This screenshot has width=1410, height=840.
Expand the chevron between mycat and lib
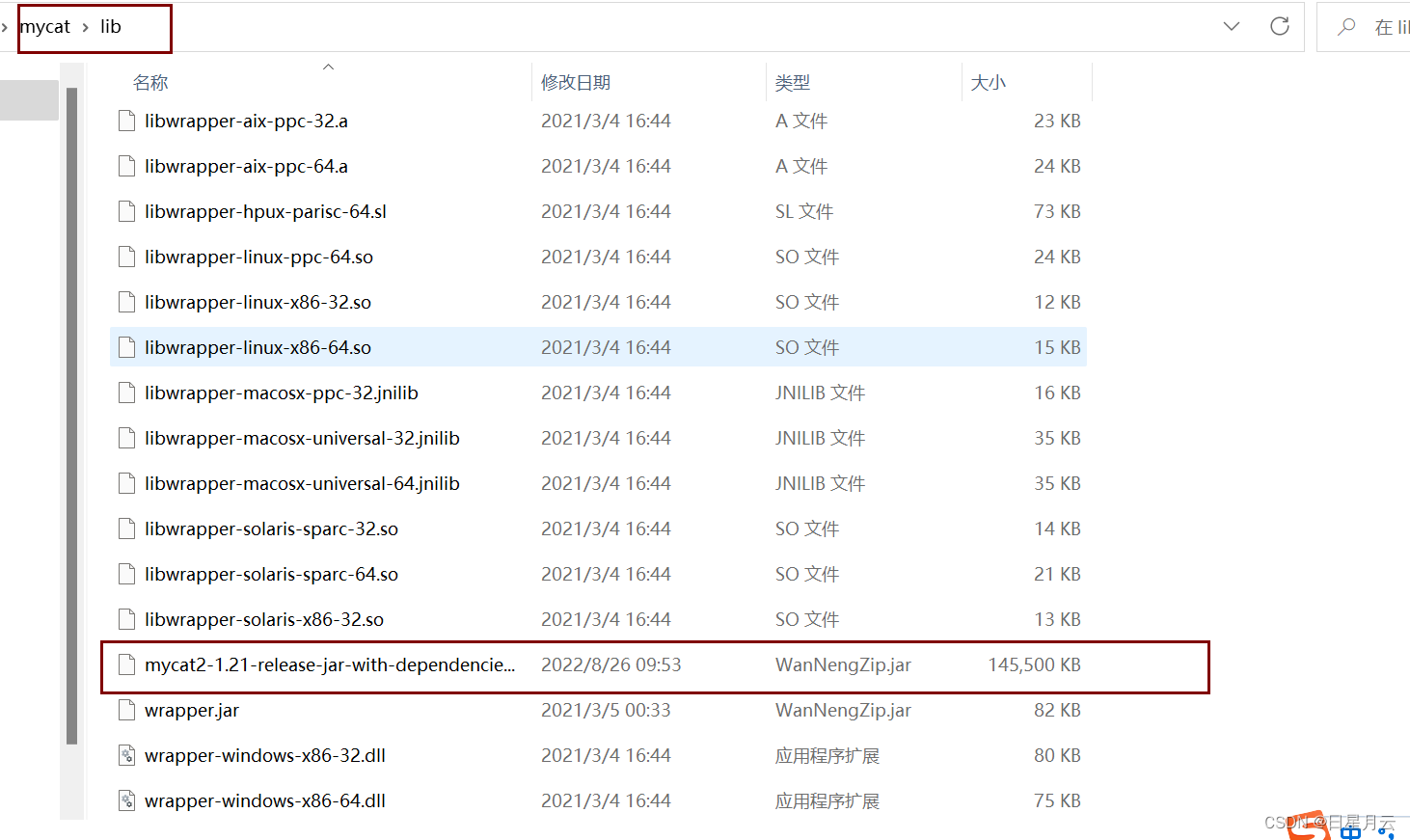85,27
